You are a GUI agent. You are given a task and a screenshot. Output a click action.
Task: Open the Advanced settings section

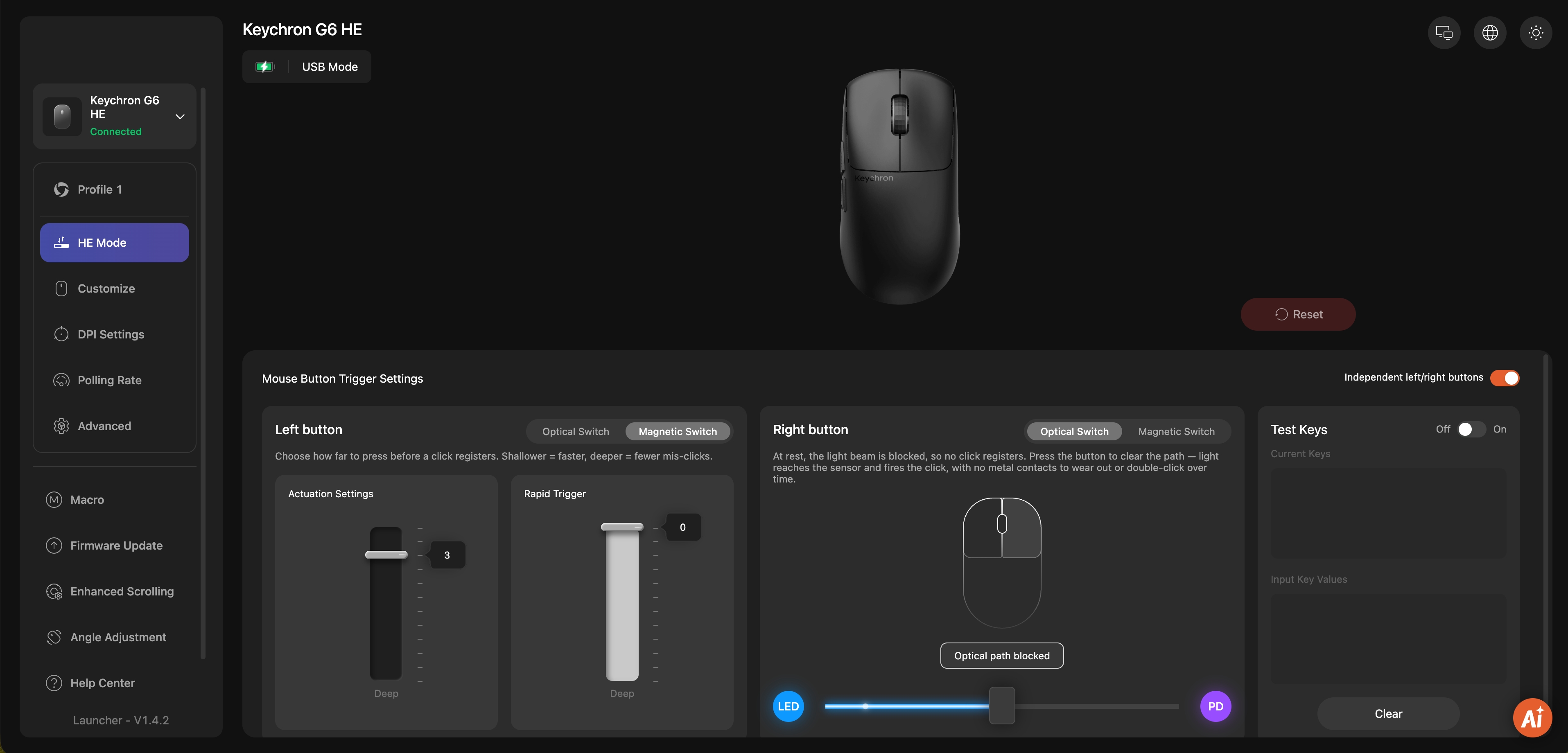115,426
